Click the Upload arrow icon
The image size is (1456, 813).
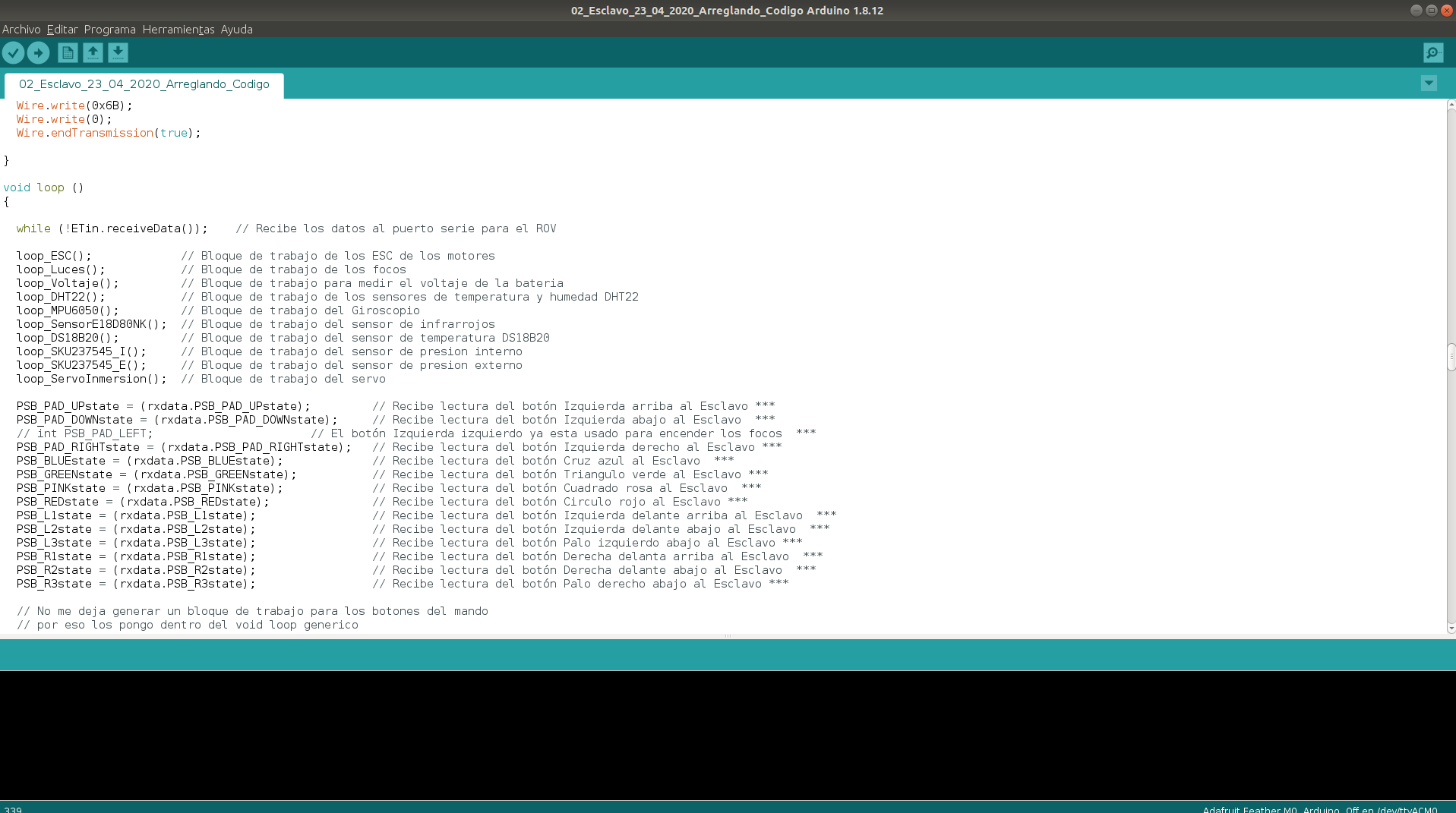(39, 52)
